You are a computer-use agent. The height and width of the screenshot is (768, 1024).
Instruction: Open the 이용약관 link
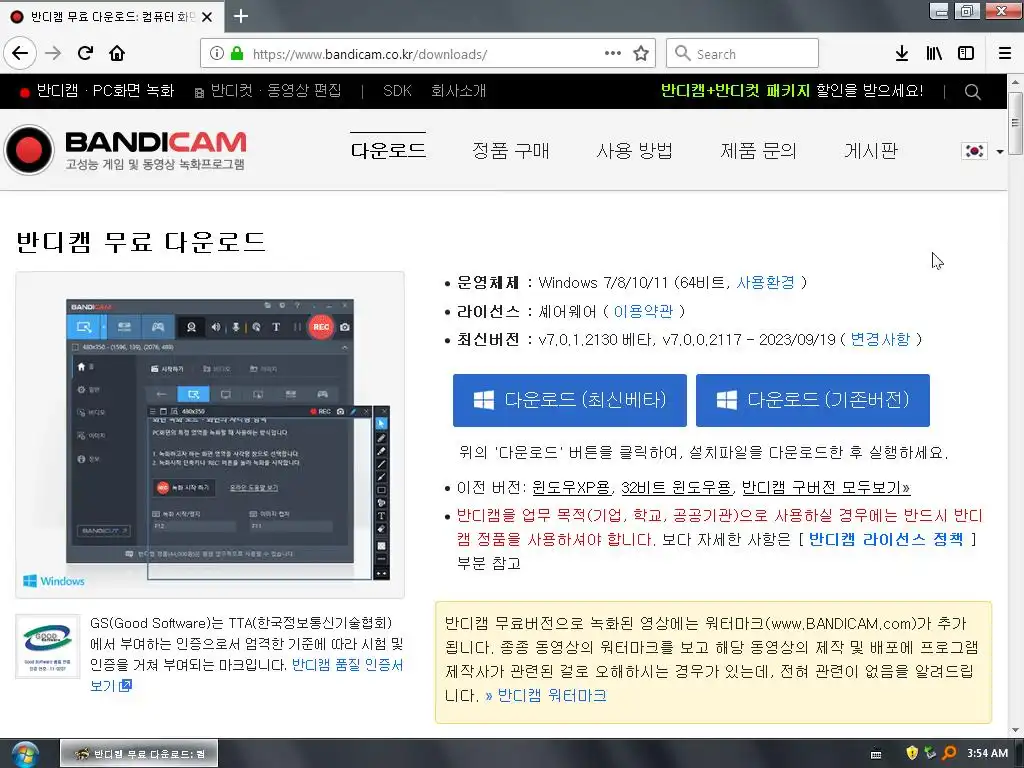(643, 312)
